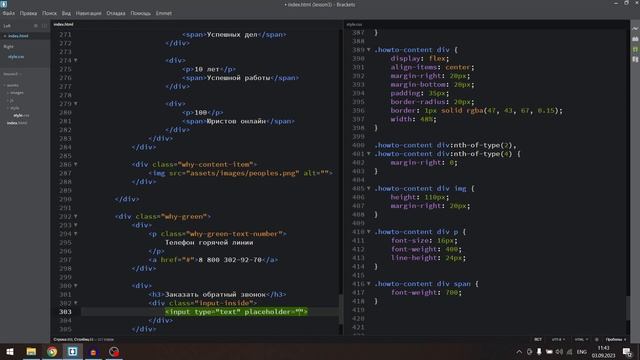Switch to Brackets taskbar icon

click(73, 352)
